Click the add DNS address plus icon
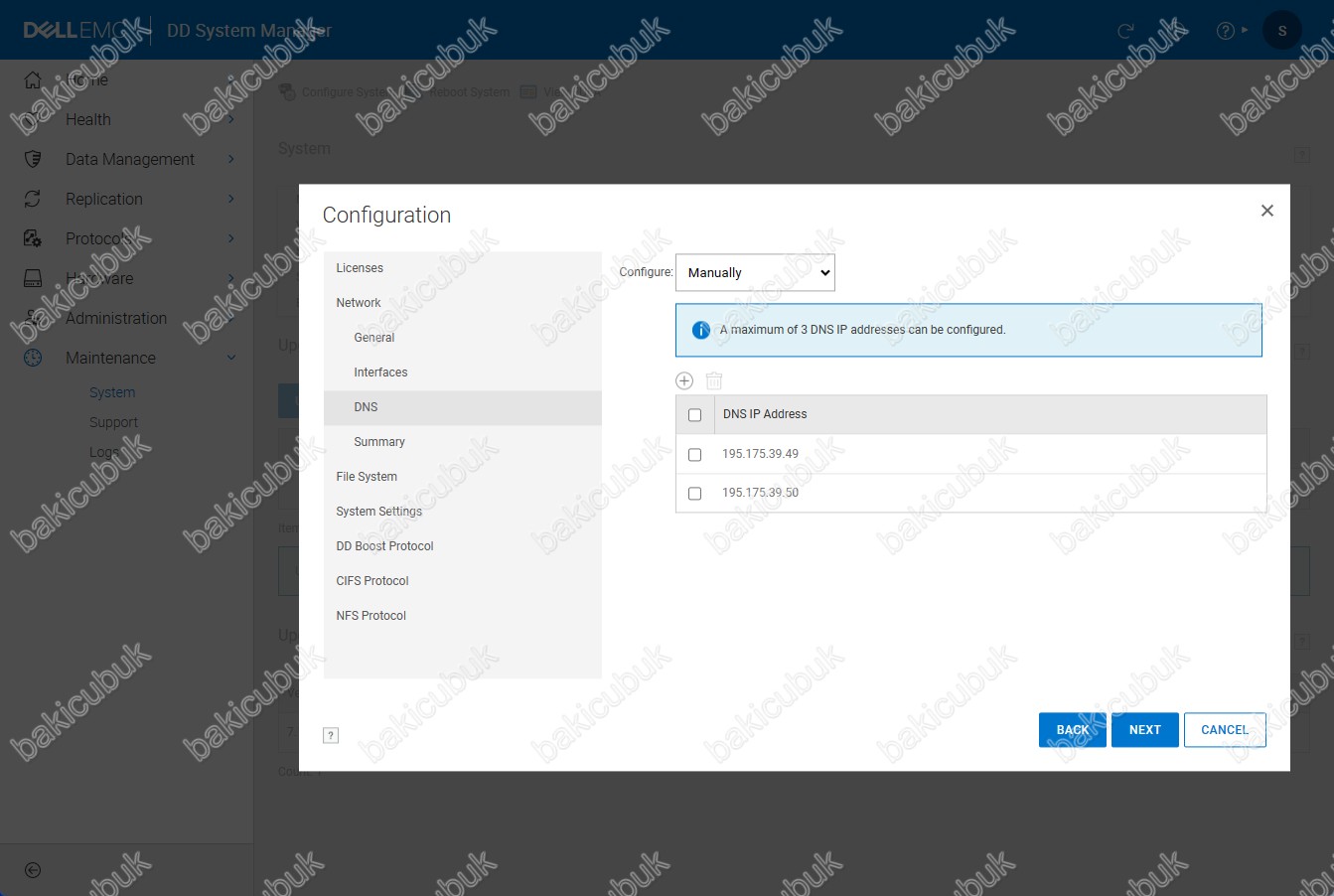Viewport: 1334px width, 896px height. [684, 380]
